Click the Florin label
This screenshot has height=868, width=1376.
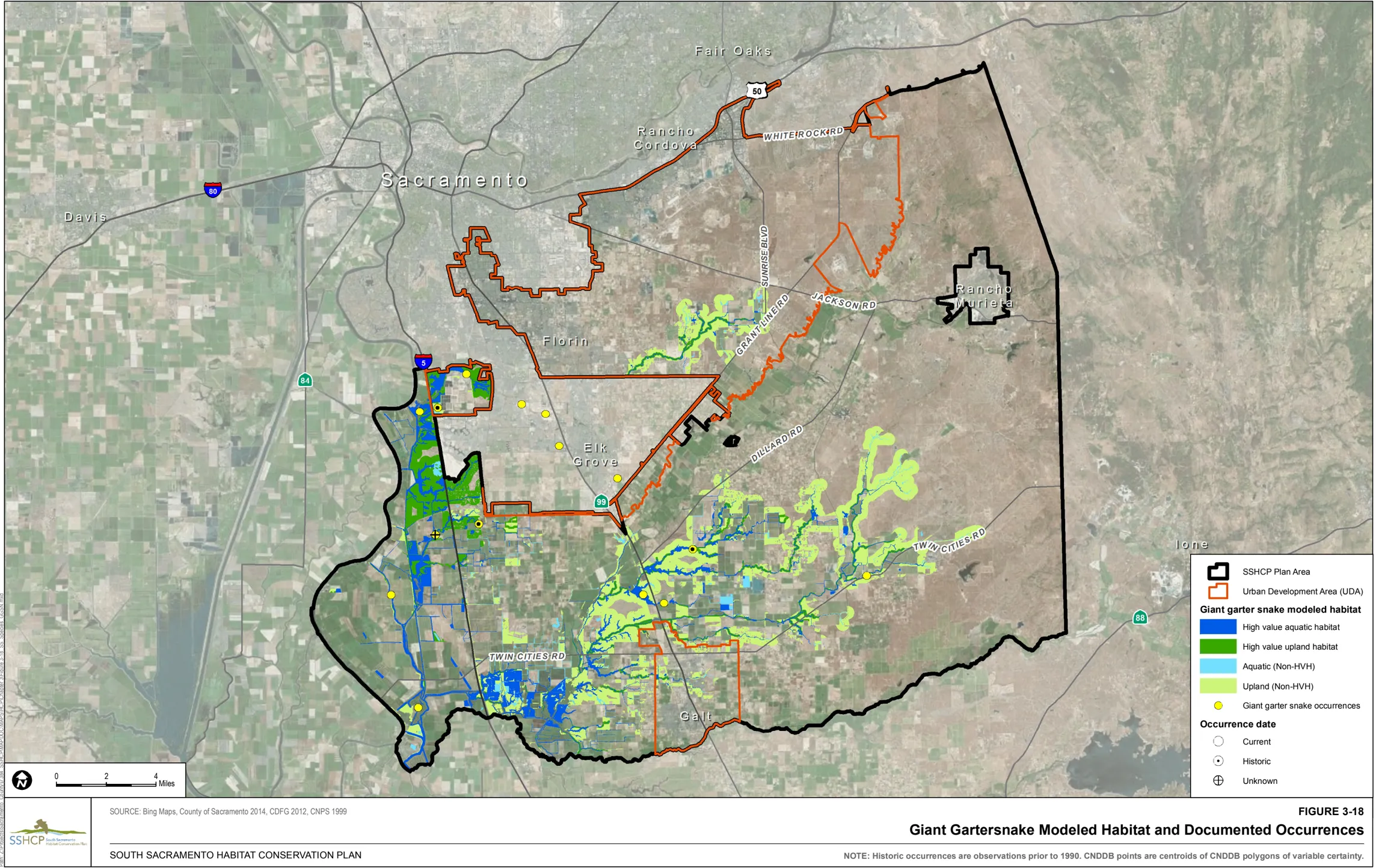pyautogui.click(x=565, y=341)
